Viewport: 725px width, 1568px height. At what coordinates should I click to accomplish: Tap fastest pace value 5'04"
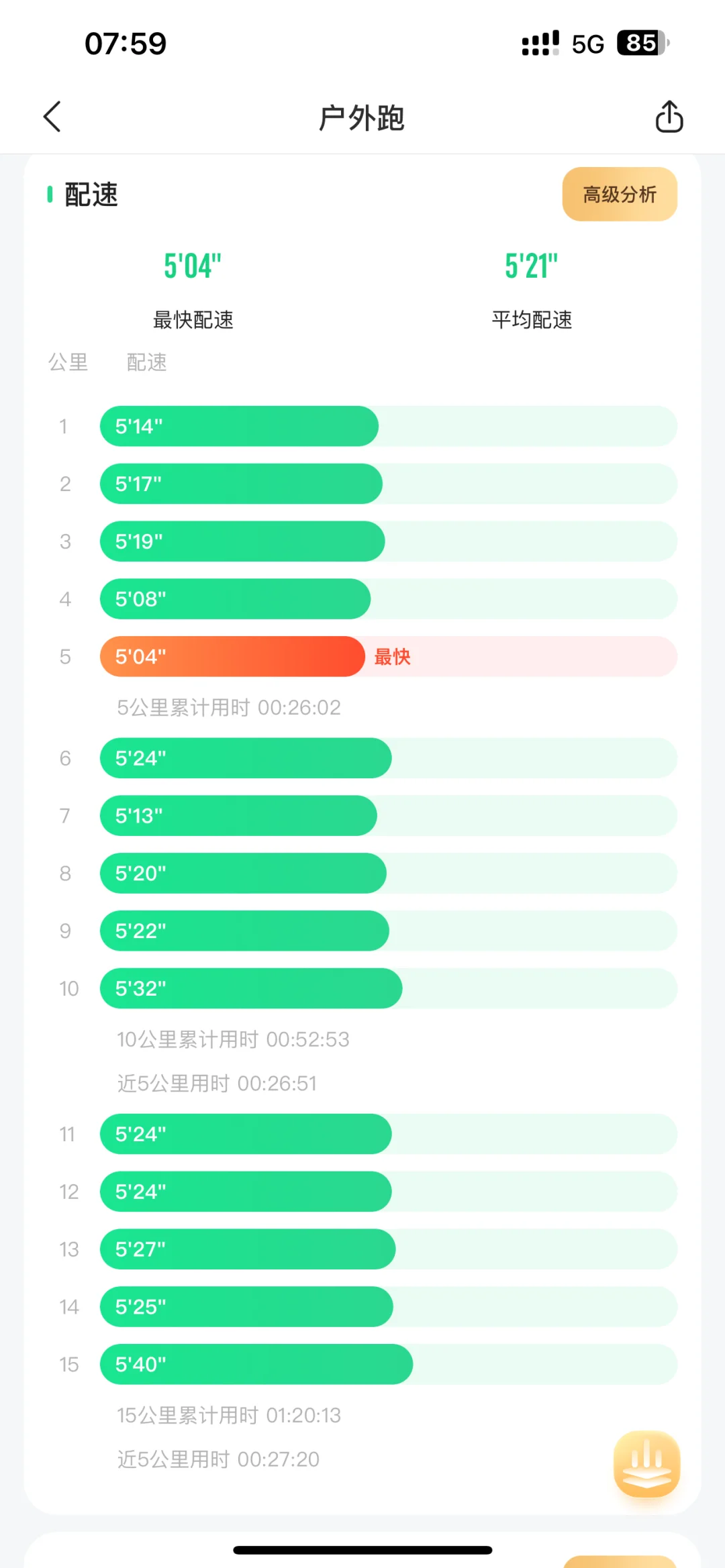point(193,266)
